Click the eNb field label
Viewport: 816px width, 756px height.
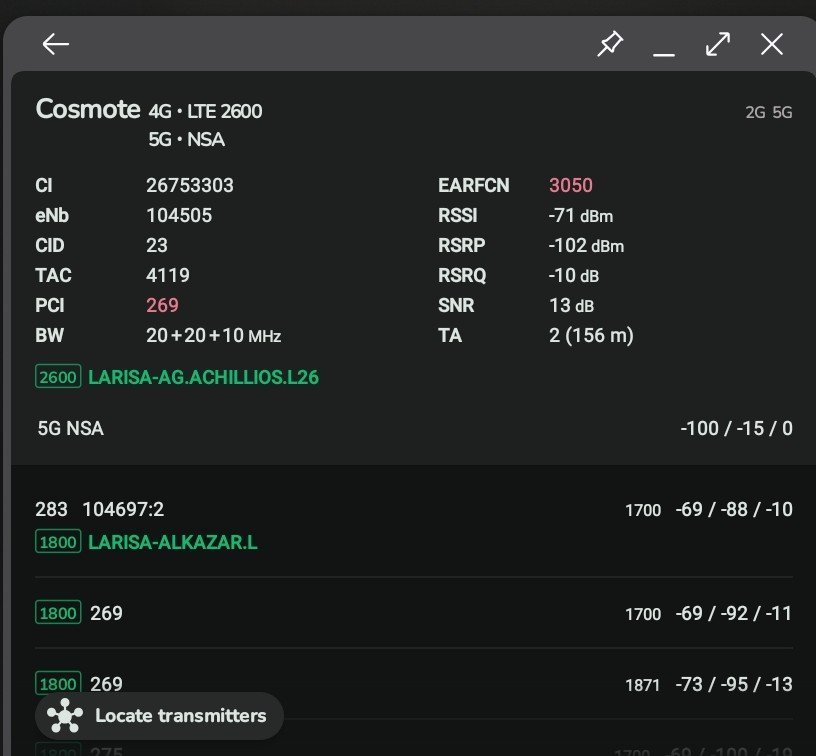click(x=52, y=215)
